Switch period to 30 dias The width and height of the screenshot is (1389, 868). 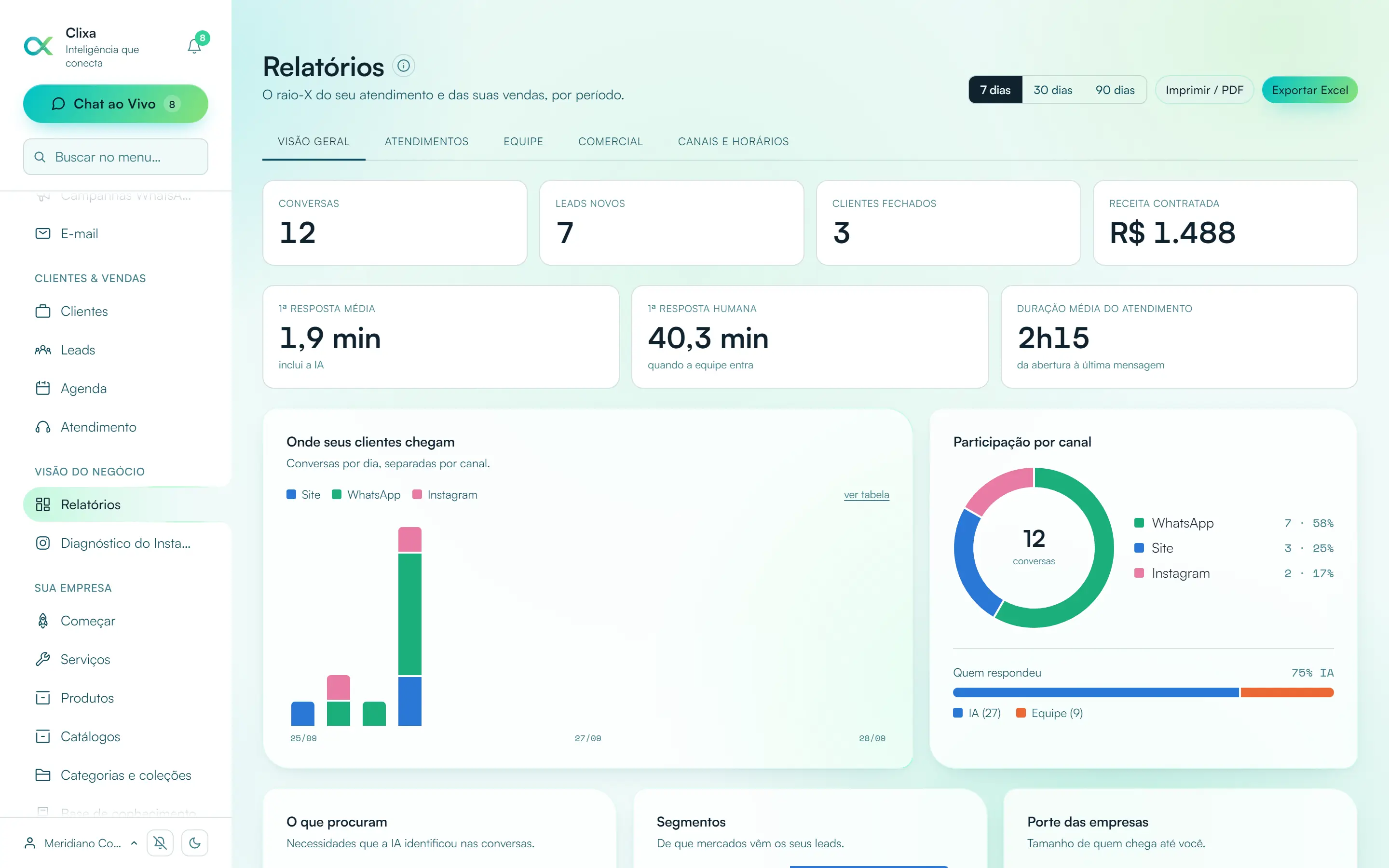[x=1053, y=90]
